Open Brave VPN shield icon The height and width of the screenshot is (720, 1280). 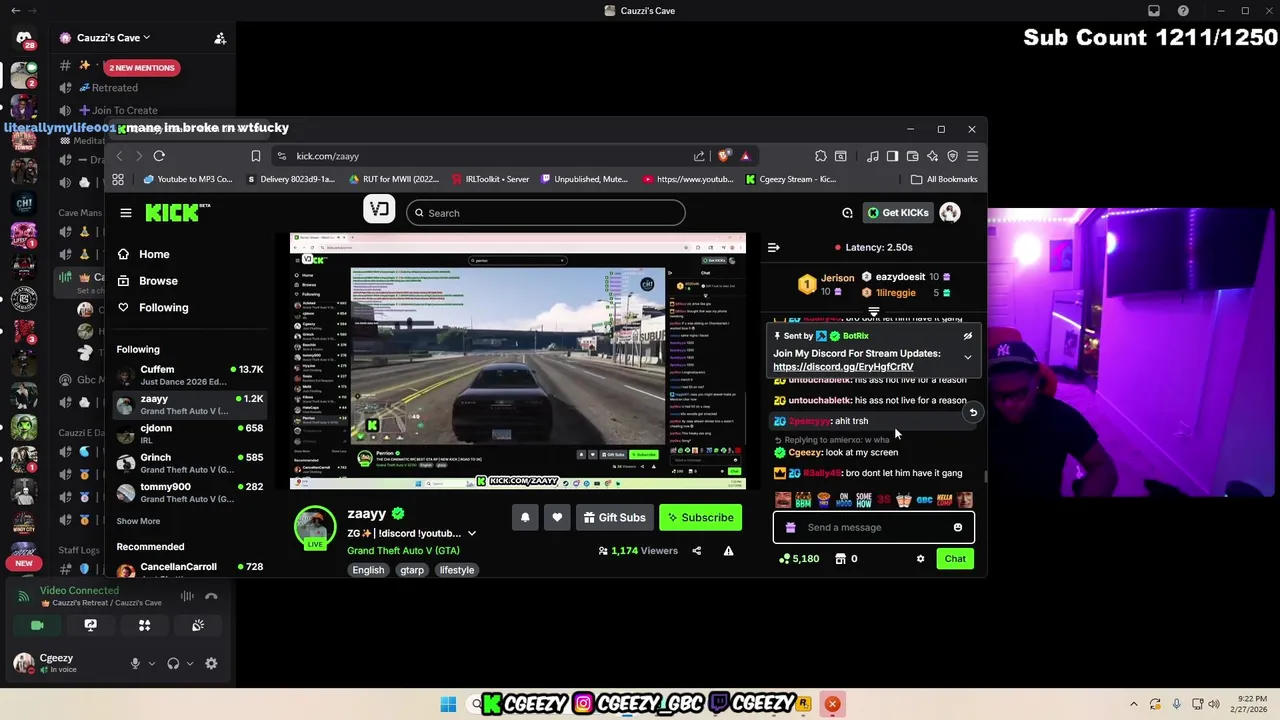click(x=952, y=156)
